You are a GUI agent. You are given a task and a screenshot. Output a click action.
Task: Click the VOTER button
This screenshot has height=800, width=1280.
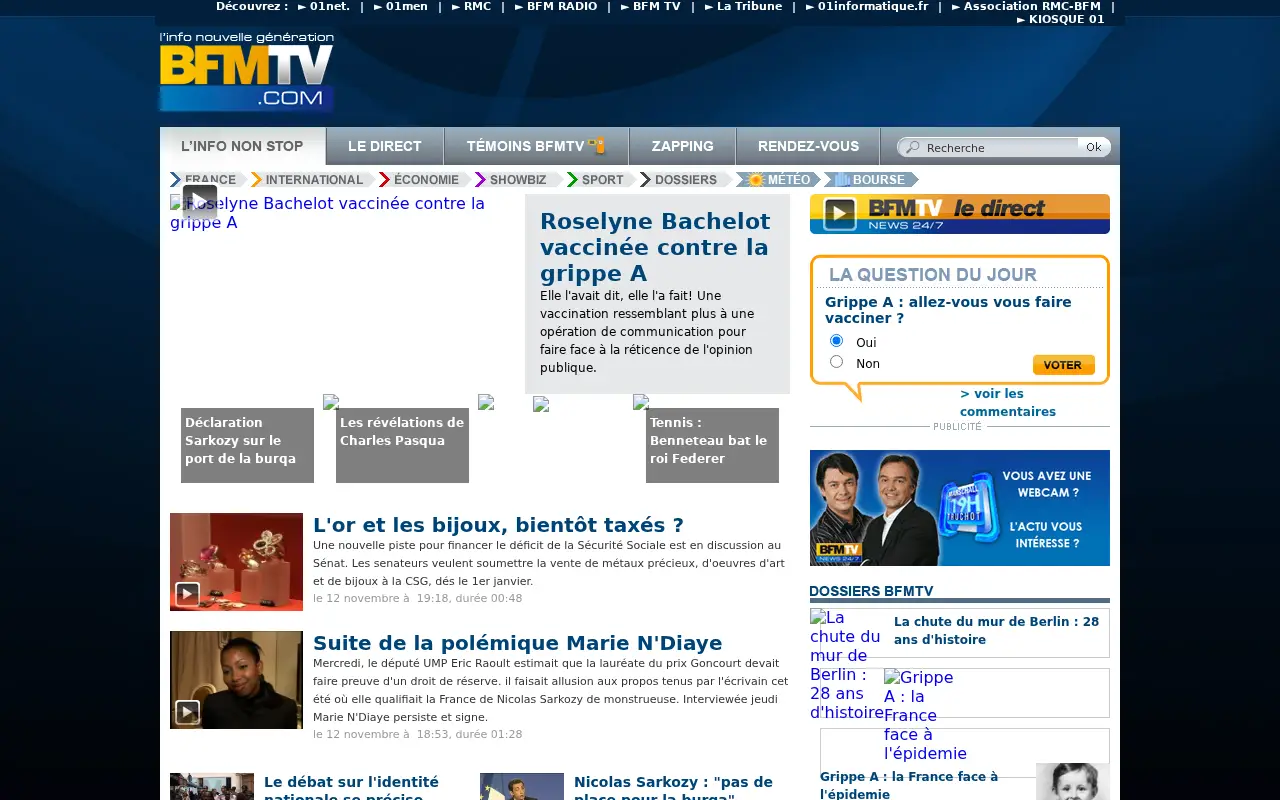coord(1063,365)
